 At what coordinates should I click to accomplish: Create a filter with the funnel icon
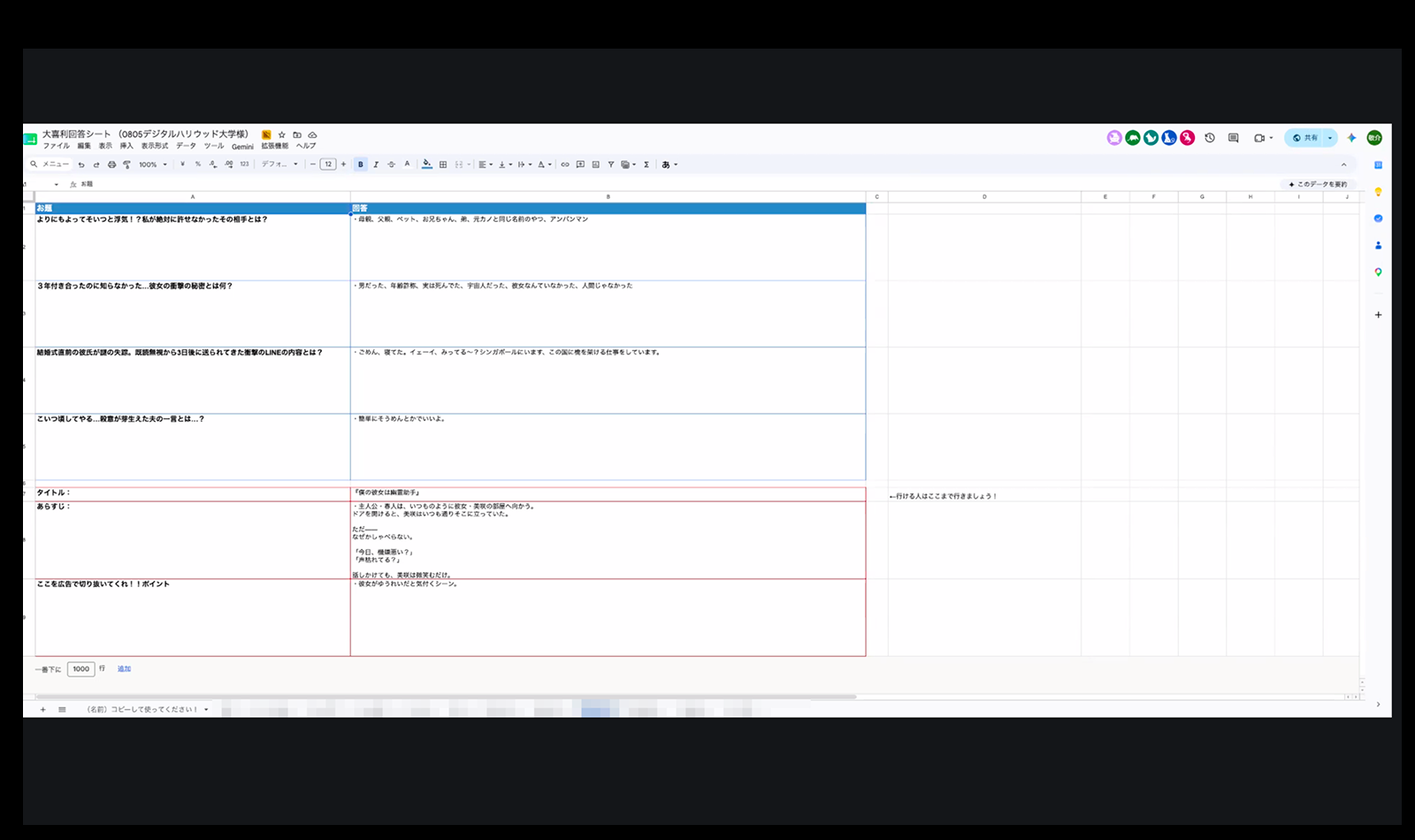pos(610,164)
